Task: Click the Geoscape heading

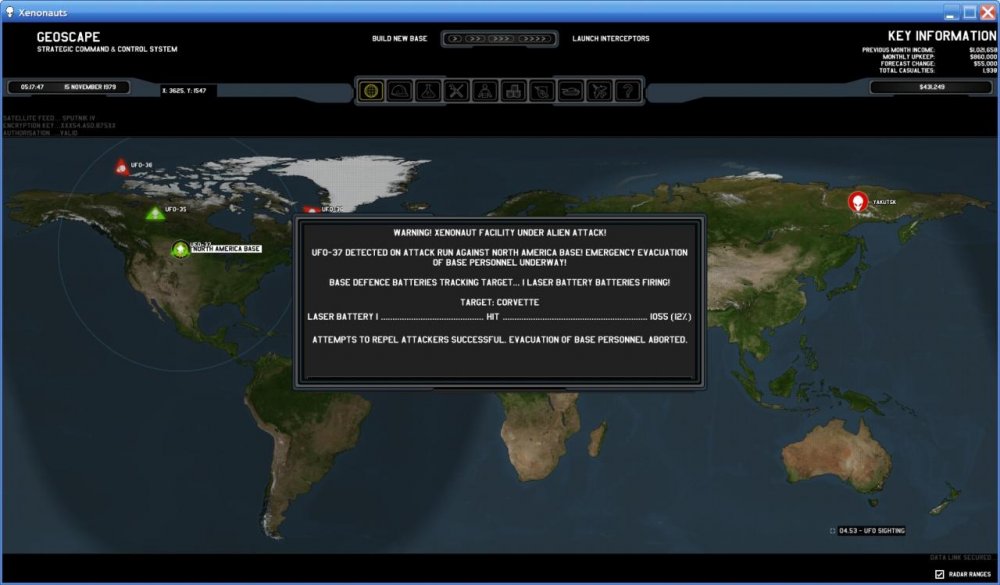Action: tap(68, 37)
